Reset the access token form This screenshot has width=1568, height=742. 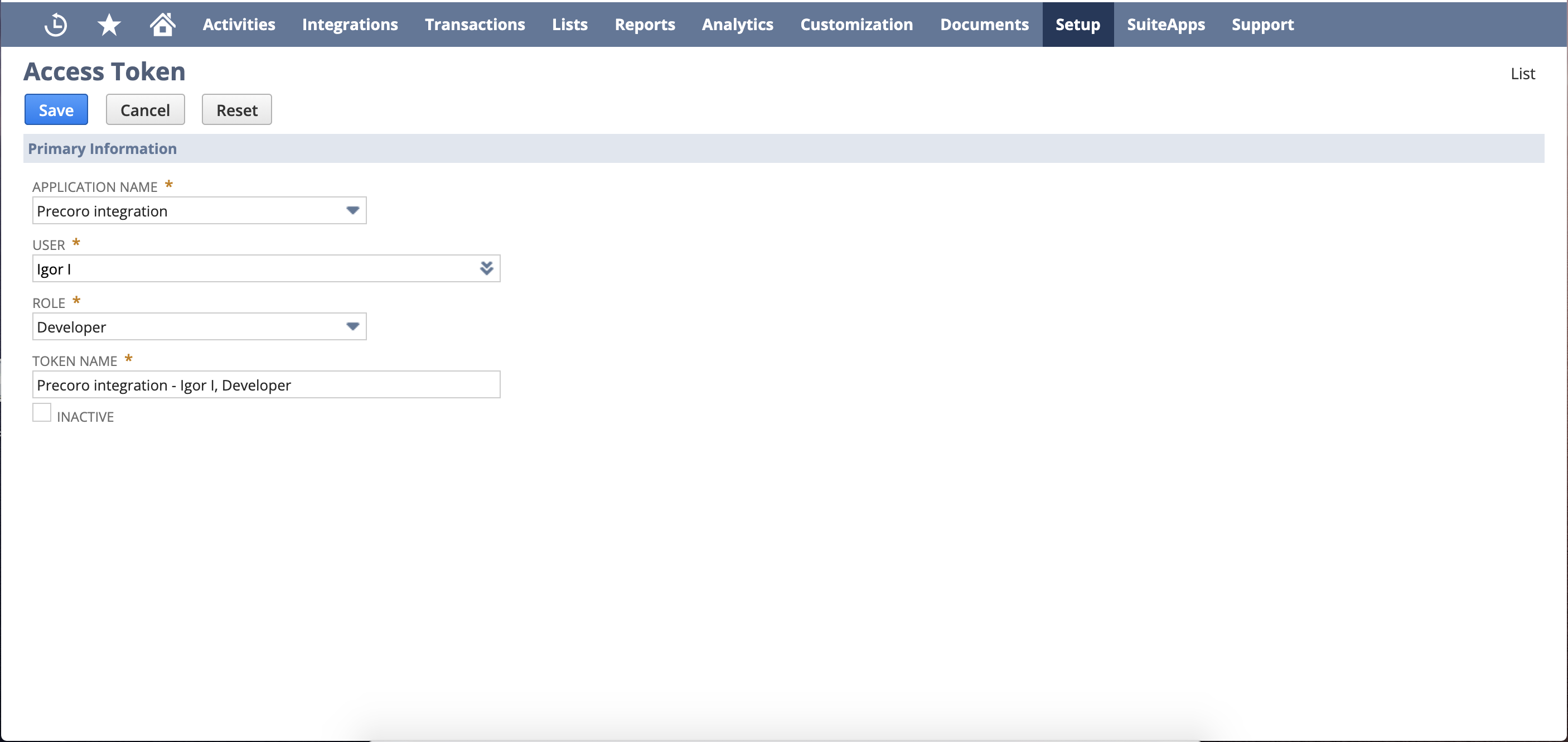point(237,110)
